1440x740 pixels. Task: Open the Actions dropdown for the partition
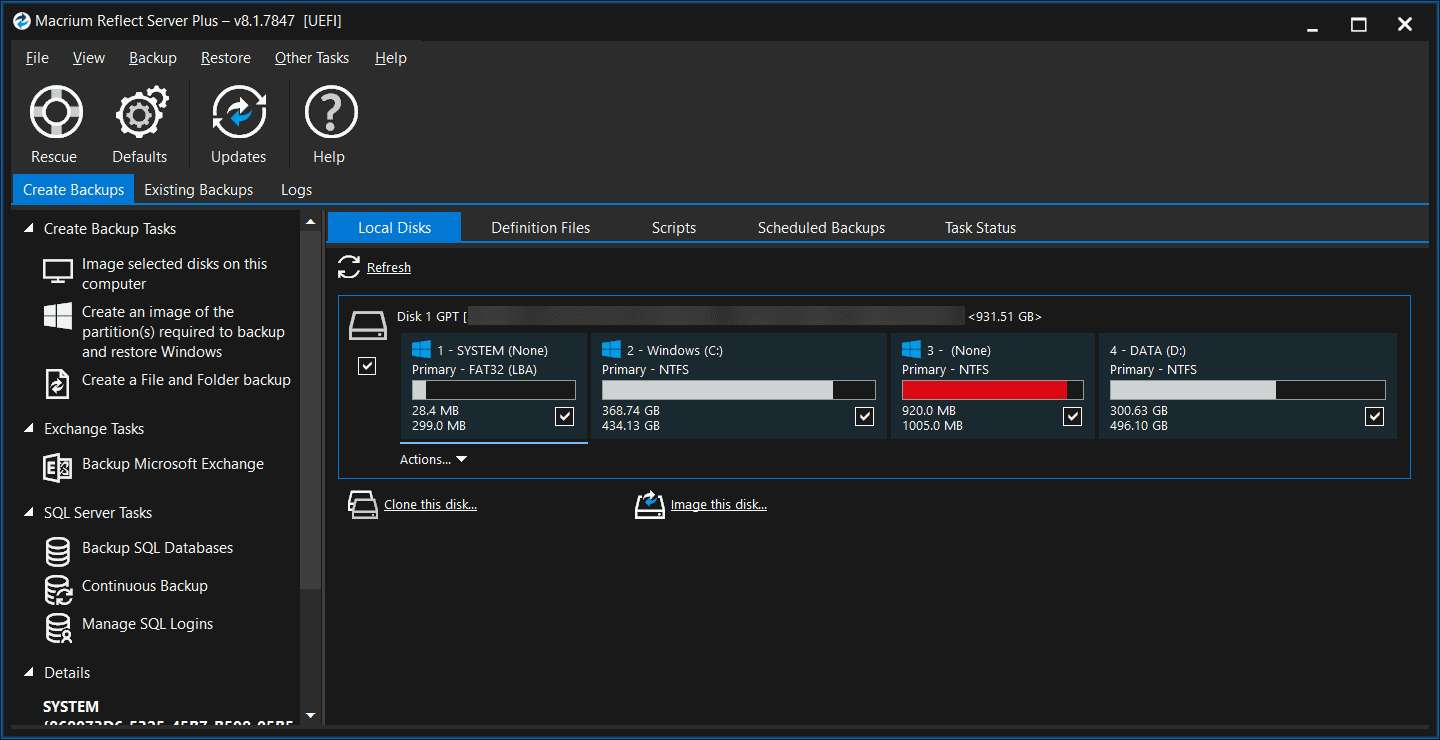pyautogui.click(x=433, y=460)
